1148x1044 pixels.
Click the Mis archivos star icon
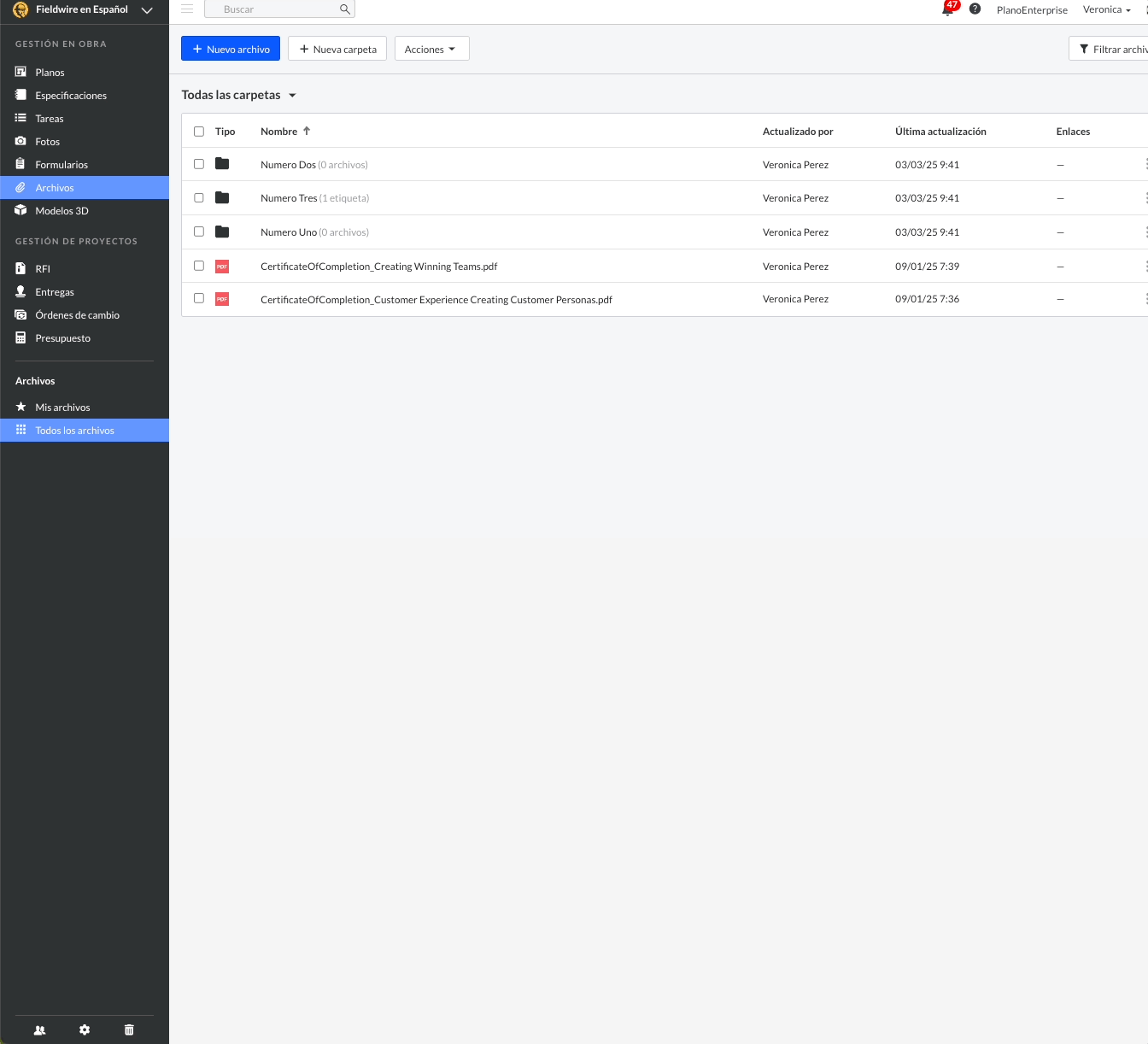click(20, 407)
